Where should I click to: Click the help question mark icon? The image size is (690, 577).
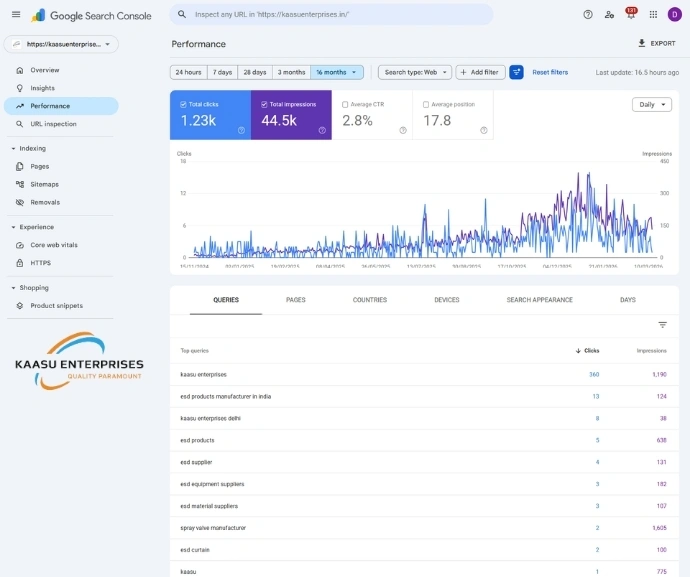click(587, 15)
